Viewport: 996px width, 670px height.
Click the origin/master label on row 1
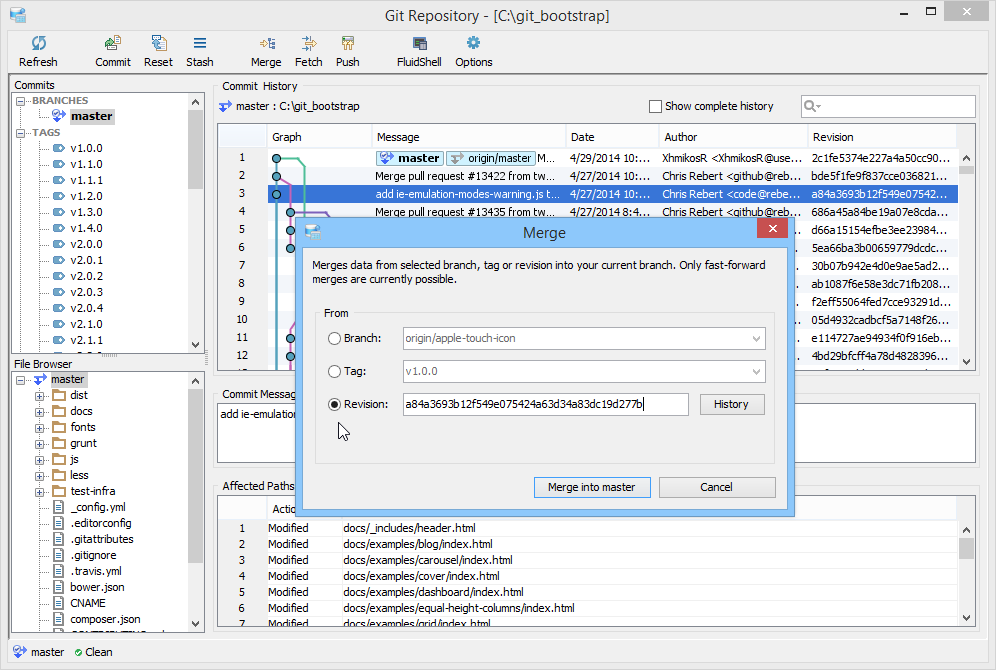click(490, 158)
